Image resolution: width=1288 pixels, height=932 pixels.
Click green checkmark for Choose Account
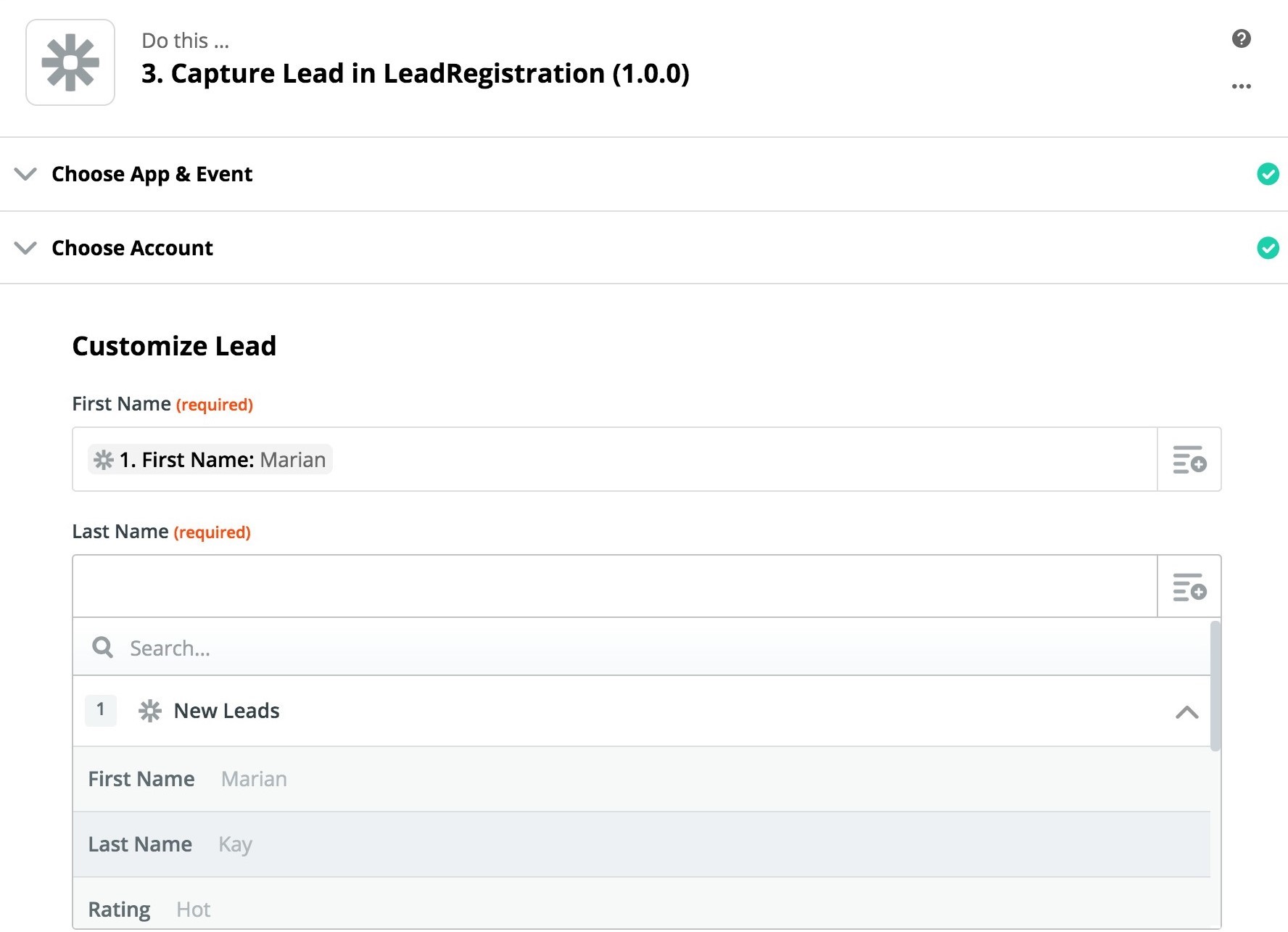1268,248
